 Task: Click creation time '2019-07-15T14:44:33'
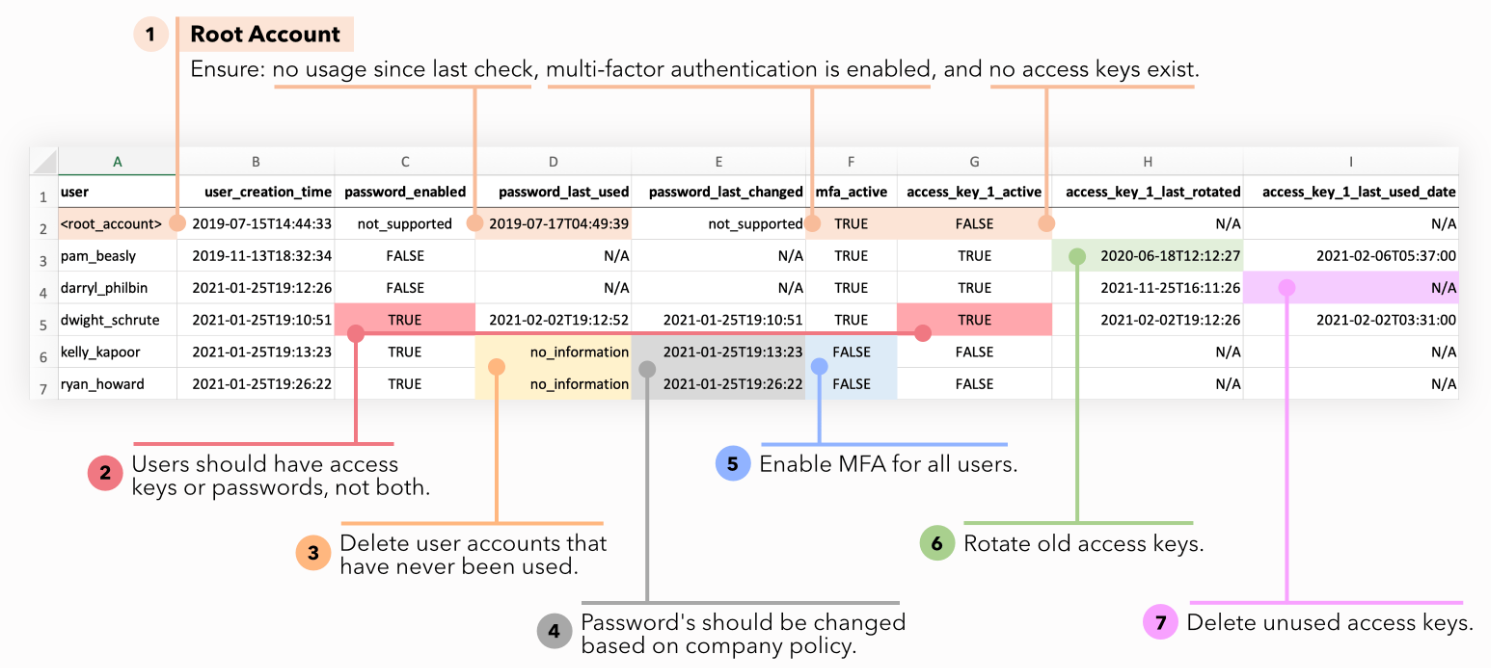(x=256, y=224)
